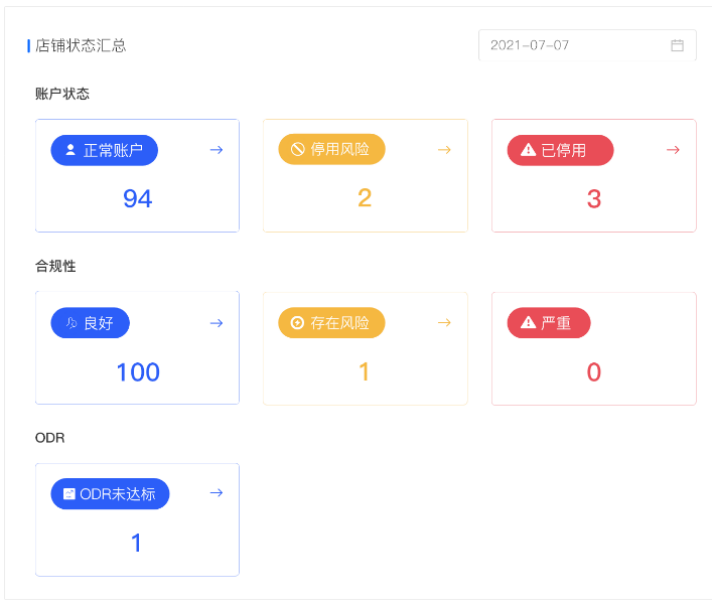The height and width of the screenshot is (607, 712).
Task: Click arrow icon on 良好 card
Action: tap(217, 323)
